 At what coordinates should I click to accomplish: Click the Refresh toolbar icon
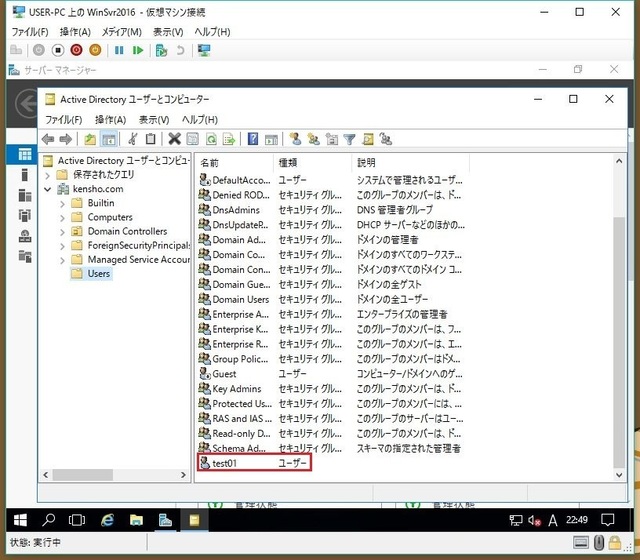click(211, 139)
